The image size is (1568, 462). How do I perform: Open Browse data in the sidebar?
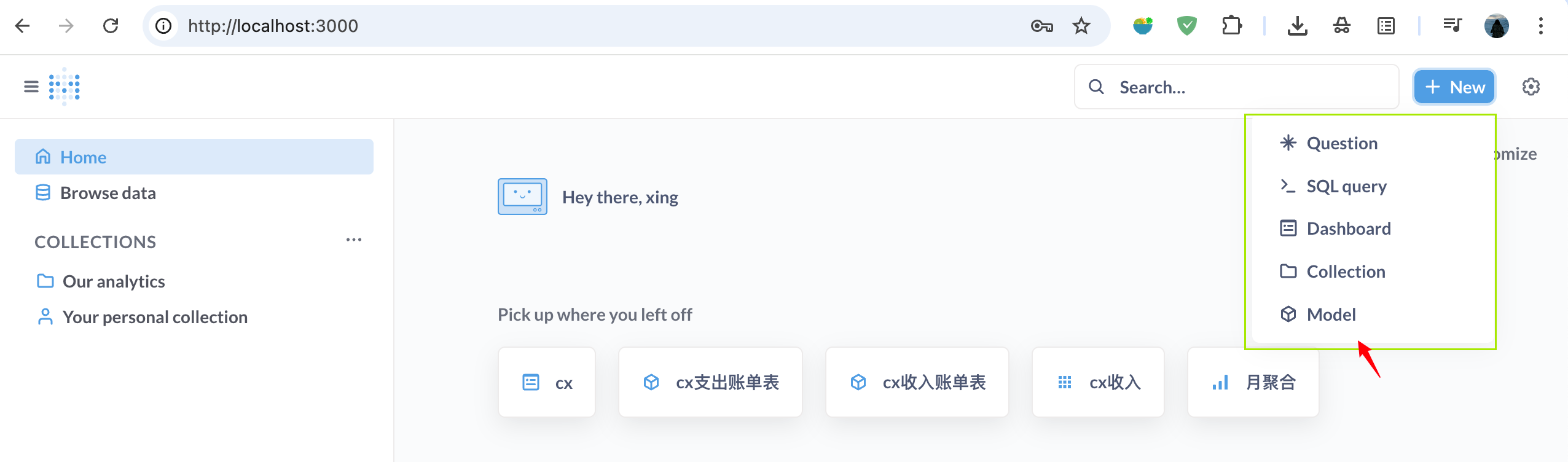click(x=108, y=193)
